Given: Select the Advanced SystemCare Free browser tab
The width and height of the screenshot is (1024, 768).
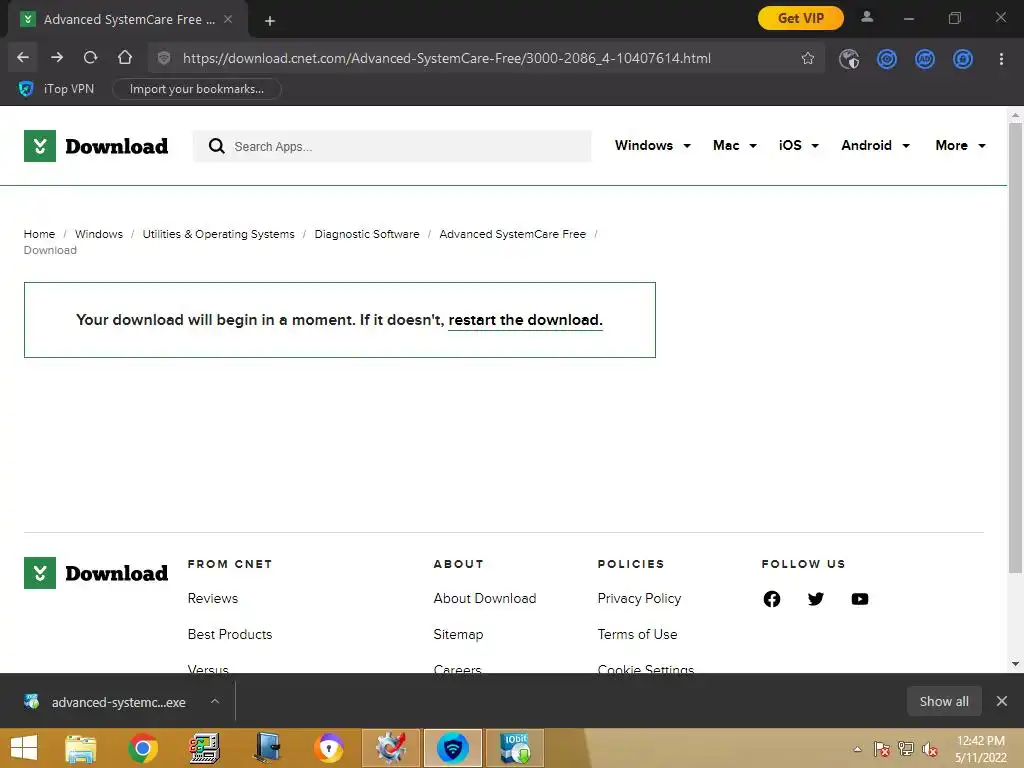Looking at the screenshot, I should [127, 20].
